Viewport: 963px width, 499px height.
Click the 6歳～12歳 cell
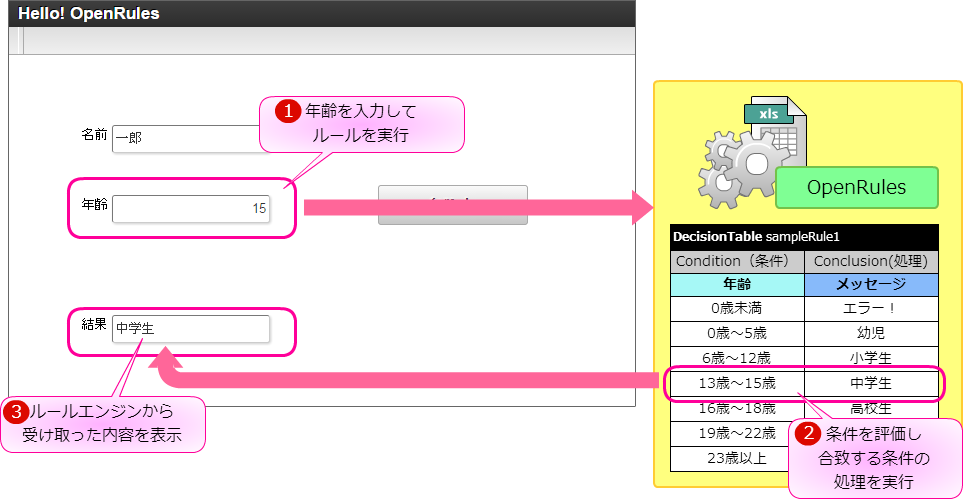738,357
